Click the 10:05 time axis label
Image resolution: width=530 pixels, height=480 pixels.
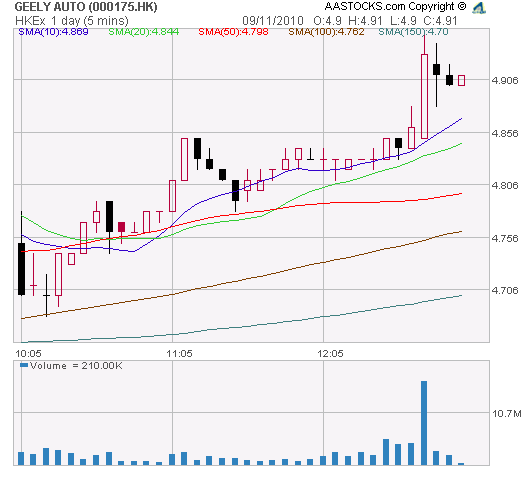[28, 354]
